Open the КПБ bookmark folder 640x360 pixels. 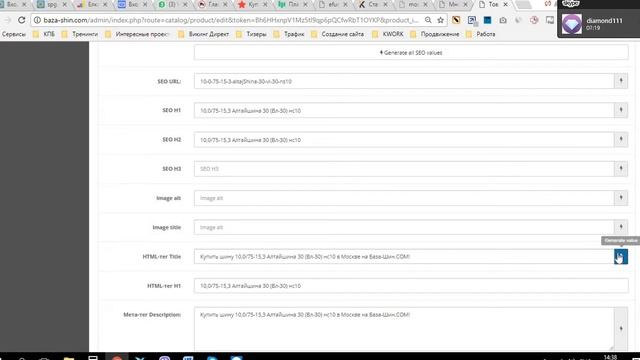click(x=44, y=34)
